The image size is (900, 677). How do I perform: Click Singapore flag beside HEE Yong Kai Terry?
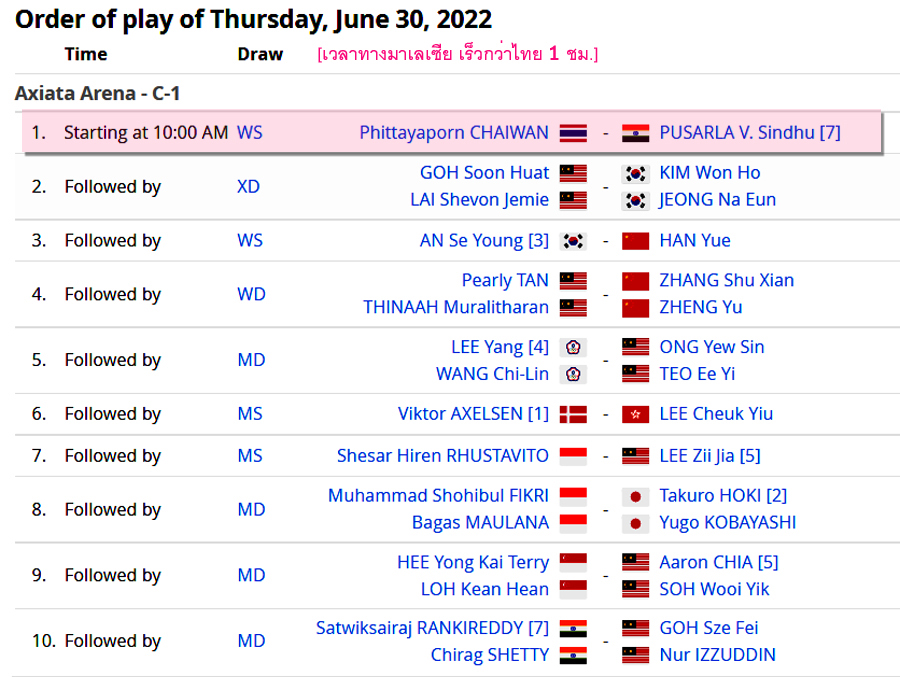pyautogui.click(x=573, y=562)
